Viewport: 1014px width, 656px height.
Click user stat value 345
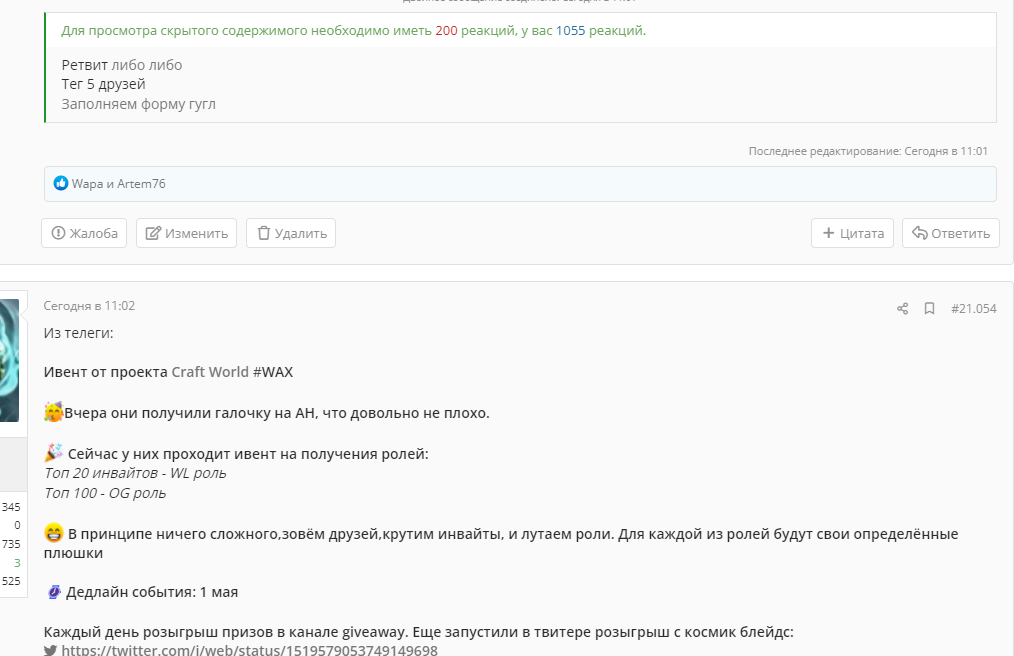[11, 507]
